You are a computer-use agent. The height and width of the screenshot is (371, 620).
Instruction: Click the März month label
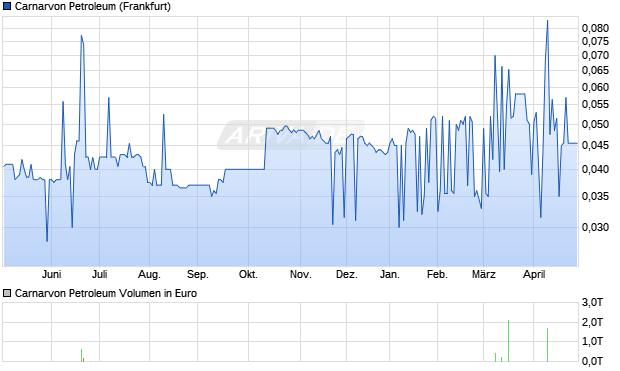click(x=484, y=274)
